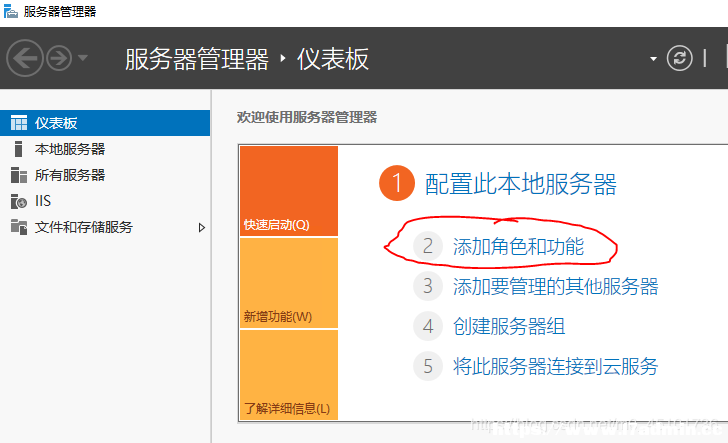Click the 本地服务器 server icon

[x=18, y=149]
